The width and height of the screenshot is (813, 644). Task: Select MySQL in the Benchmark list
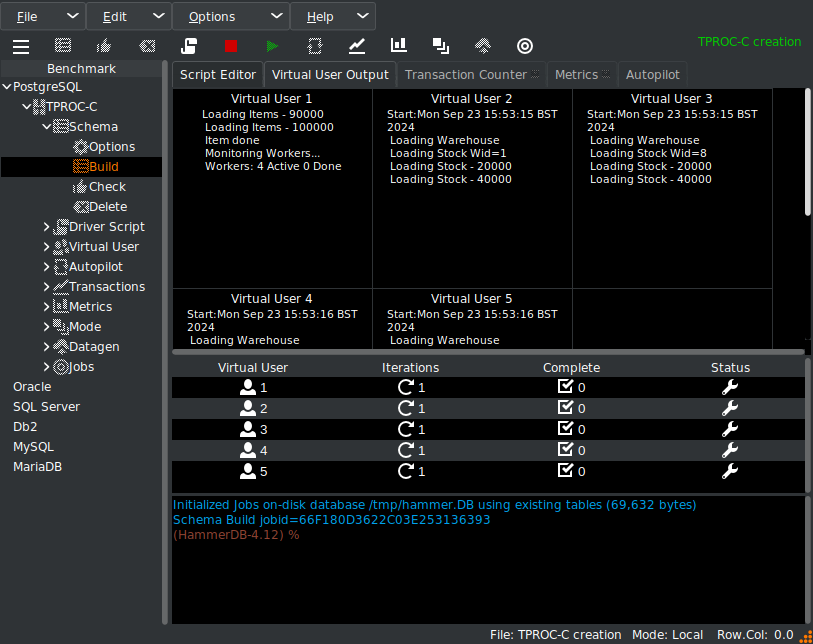coord(33,447)
